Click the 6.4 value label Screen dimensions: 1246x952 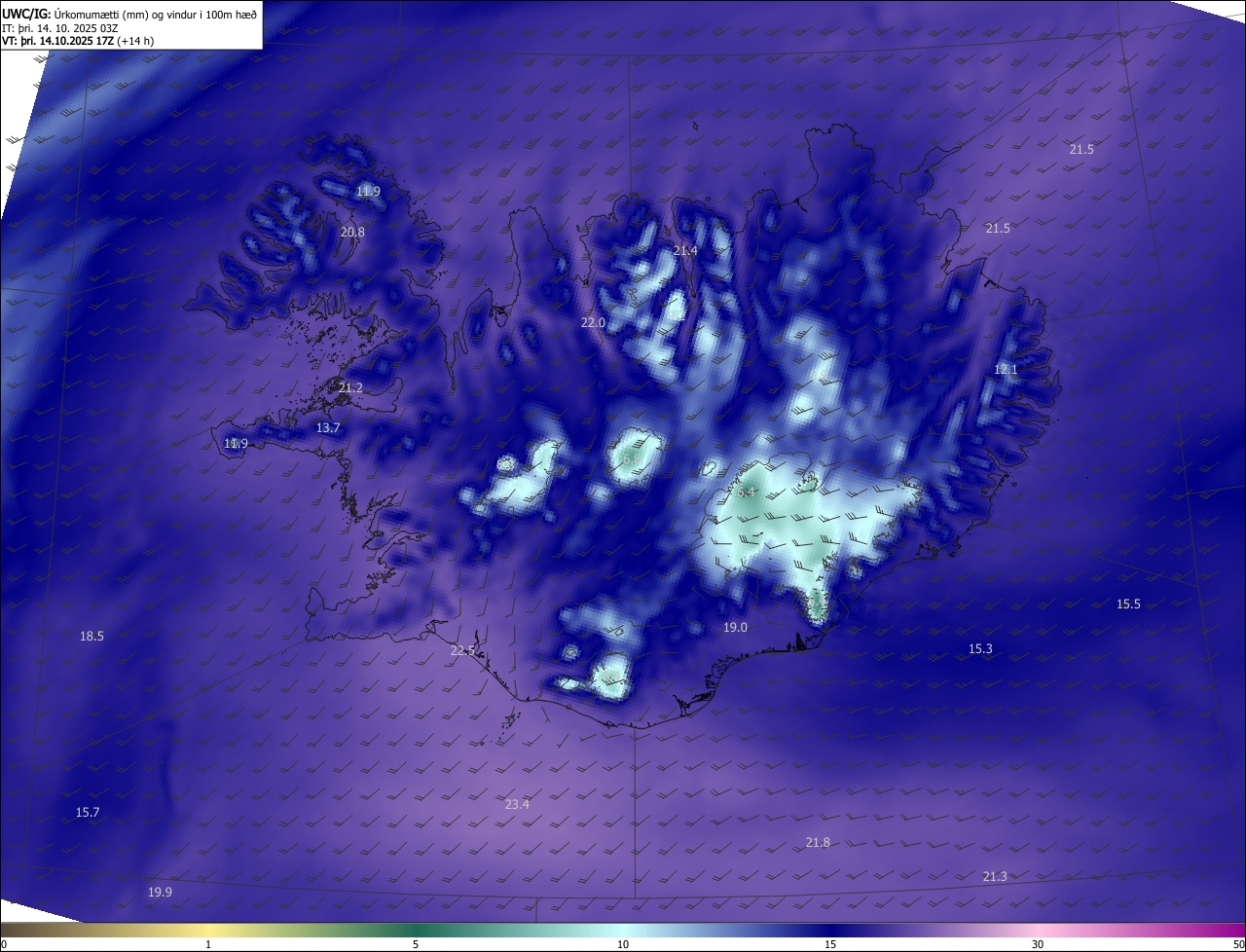pos(746,493)
